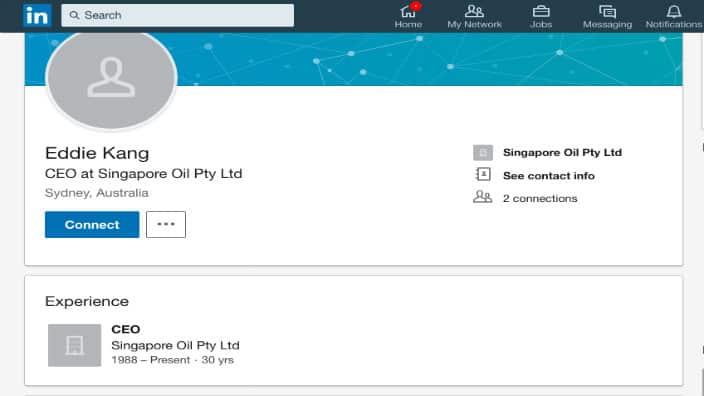Click Singapore Oil Pty Ltd under Experience

[x=175, y=345]
